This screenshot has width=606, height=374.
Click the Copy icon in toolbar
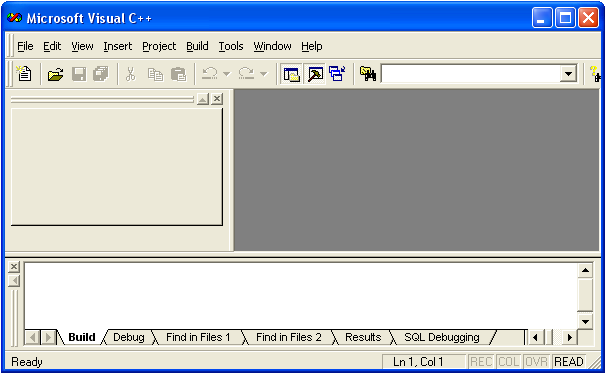(155, 74)
